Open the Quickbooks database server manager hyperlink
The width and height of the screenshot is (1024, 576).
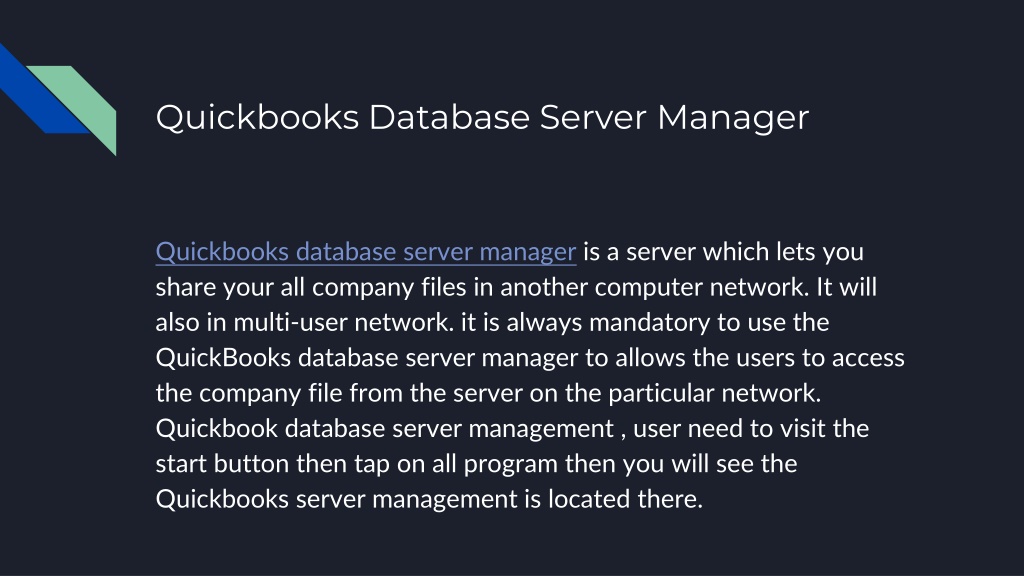(366, 252)
